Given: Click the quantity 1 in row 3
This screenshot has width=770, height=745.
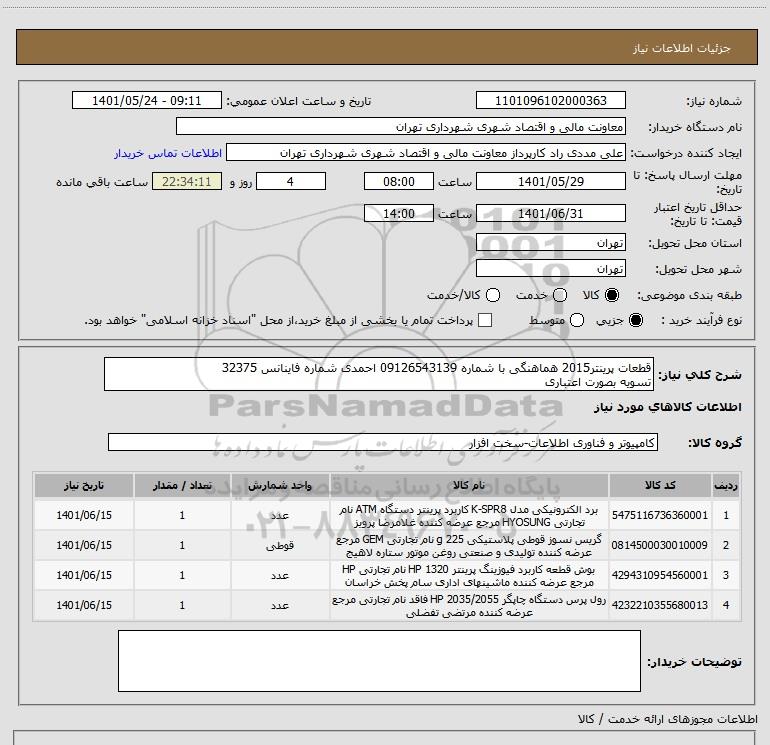Looking at the screenshot, I should [x=182, y=575].
